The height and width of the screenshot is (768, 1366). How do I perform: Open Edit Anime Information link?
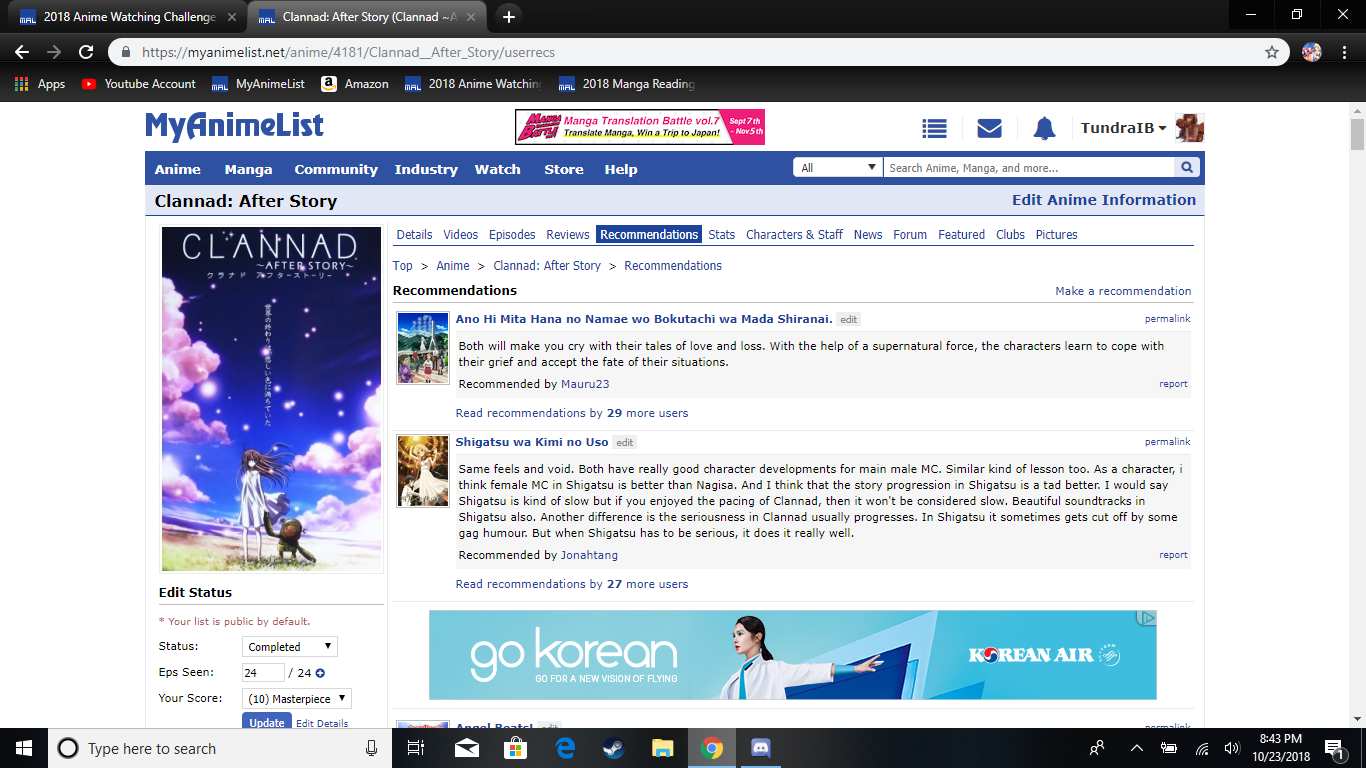pyautogui.click(x=1104, y=200)
